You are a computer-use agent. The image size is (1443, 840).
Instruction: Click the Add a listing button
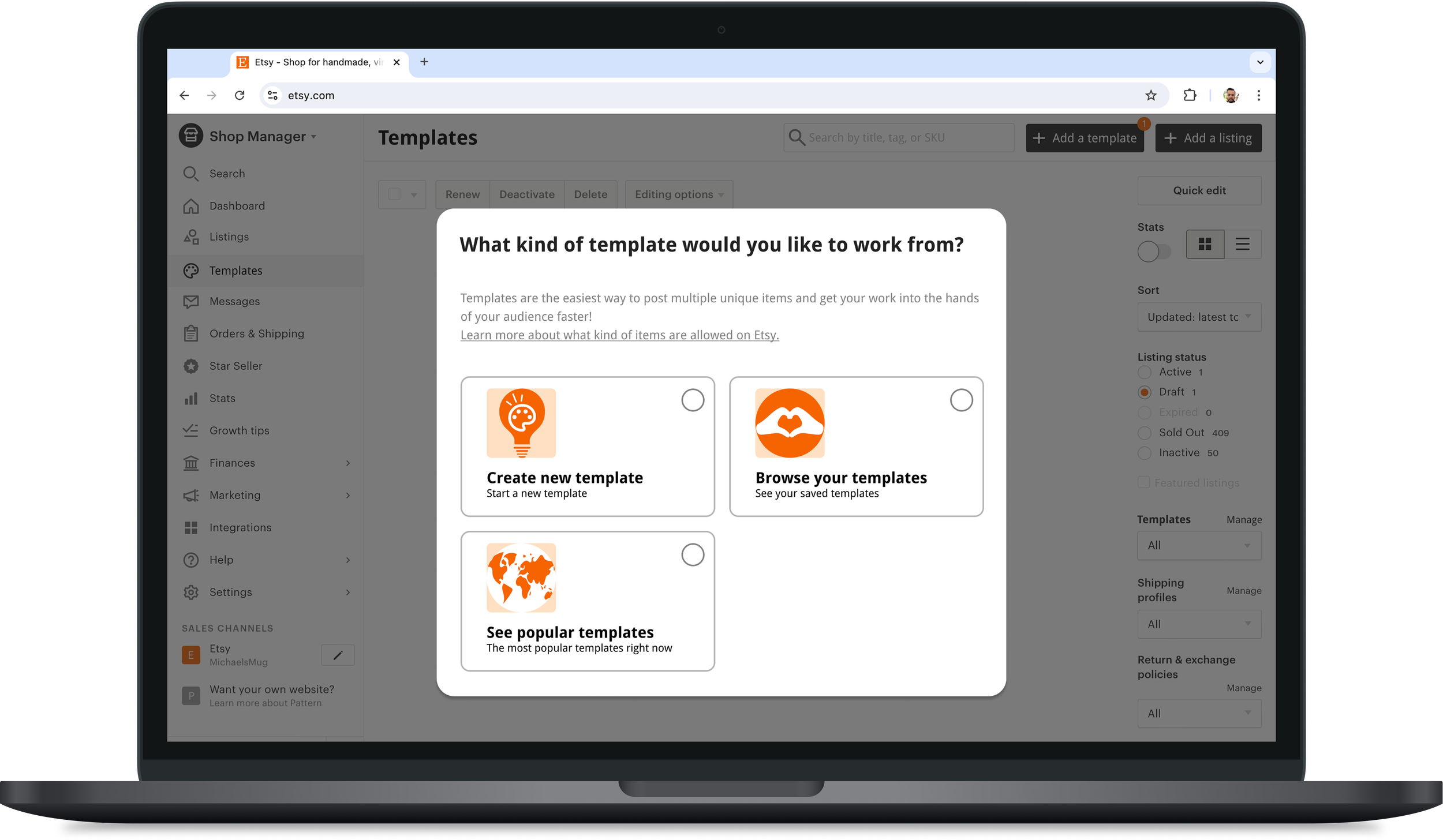click(1208, 138)
